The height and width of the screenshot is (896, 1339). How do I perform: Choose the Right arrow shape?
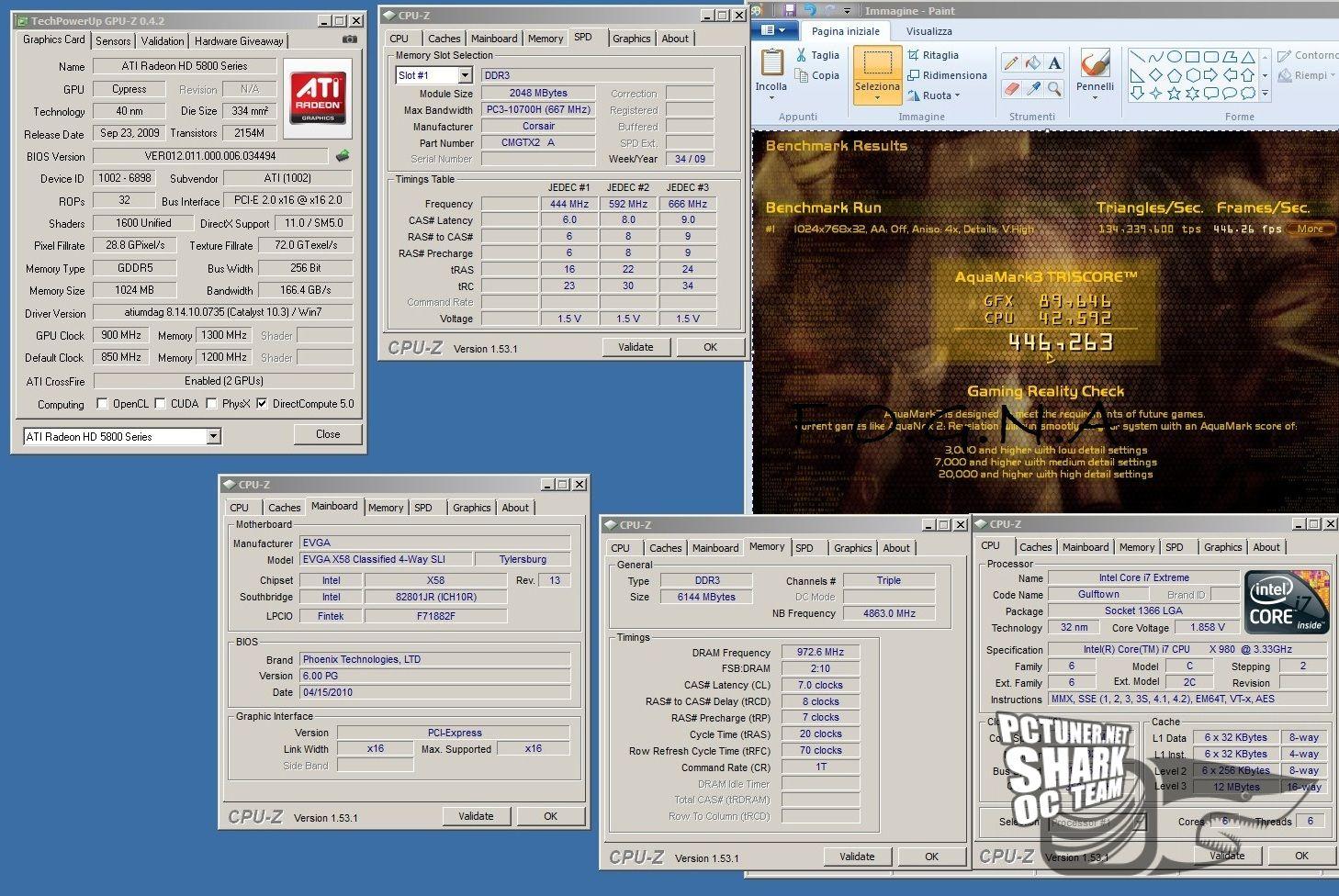pos(1210,75)
